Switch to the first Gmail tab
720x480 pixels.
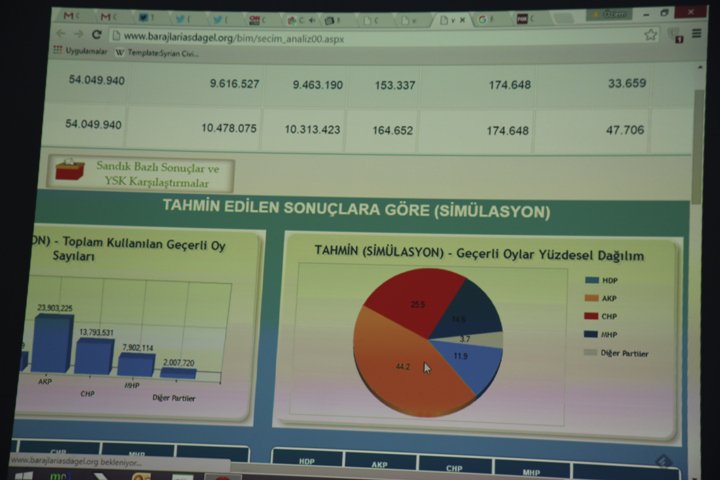[72, 17]
